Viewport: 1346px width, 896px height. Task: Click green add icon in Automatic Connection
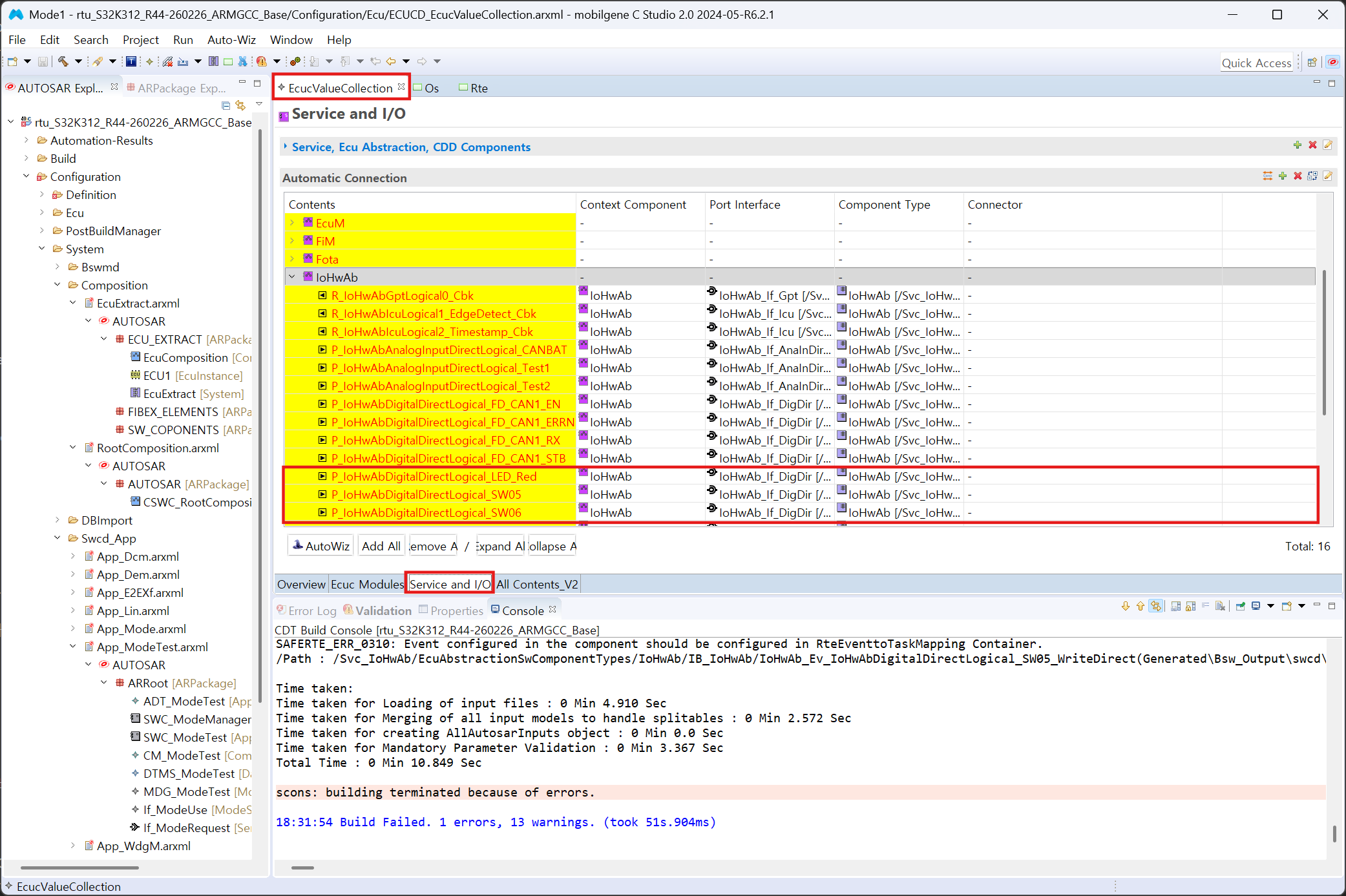(x=1283, y=176)
